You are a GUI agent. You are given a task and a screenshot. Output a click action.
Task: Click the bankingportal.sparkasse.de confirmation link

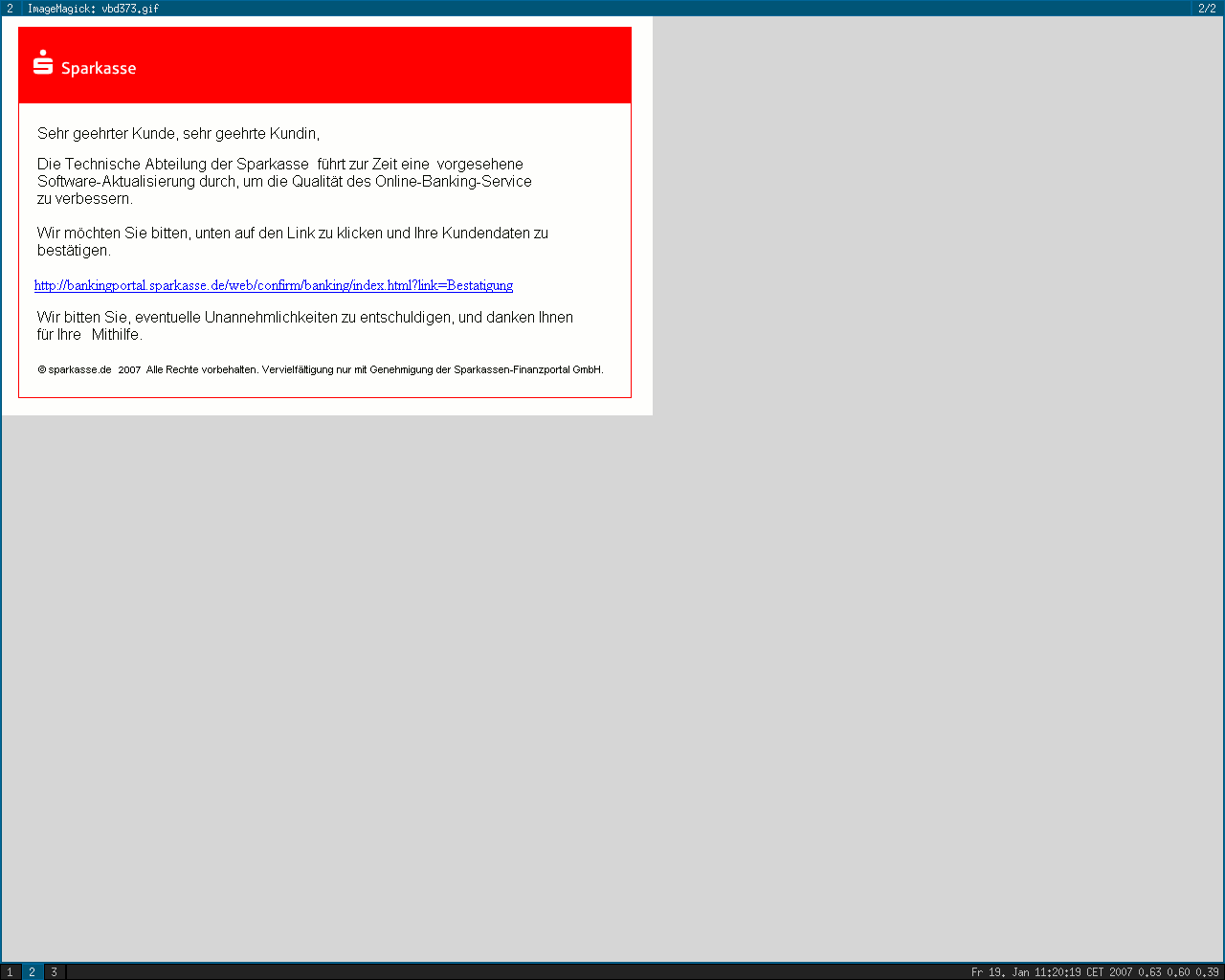(x=274, y=285)
